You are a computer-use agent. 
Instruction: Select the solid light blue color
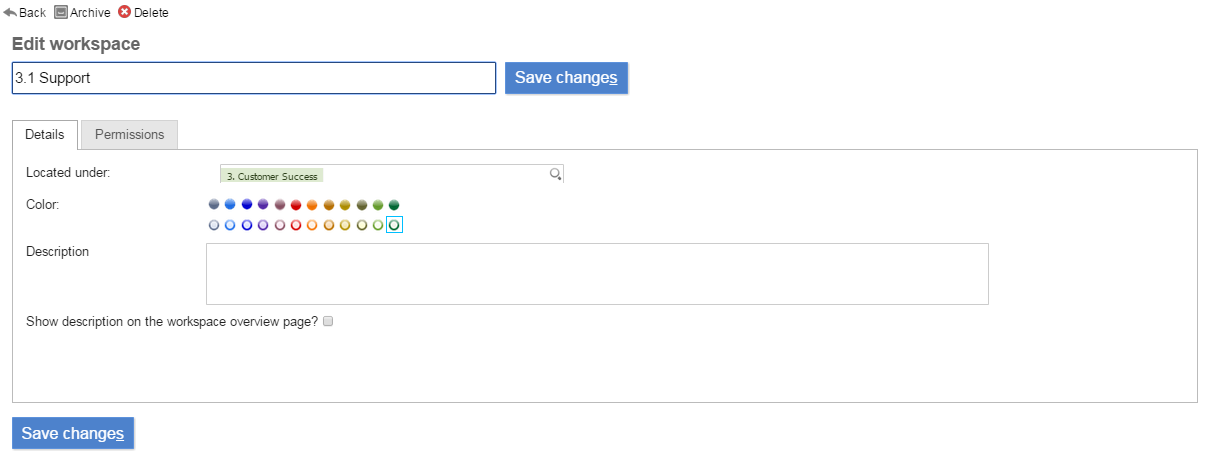[x=230, y=205]
